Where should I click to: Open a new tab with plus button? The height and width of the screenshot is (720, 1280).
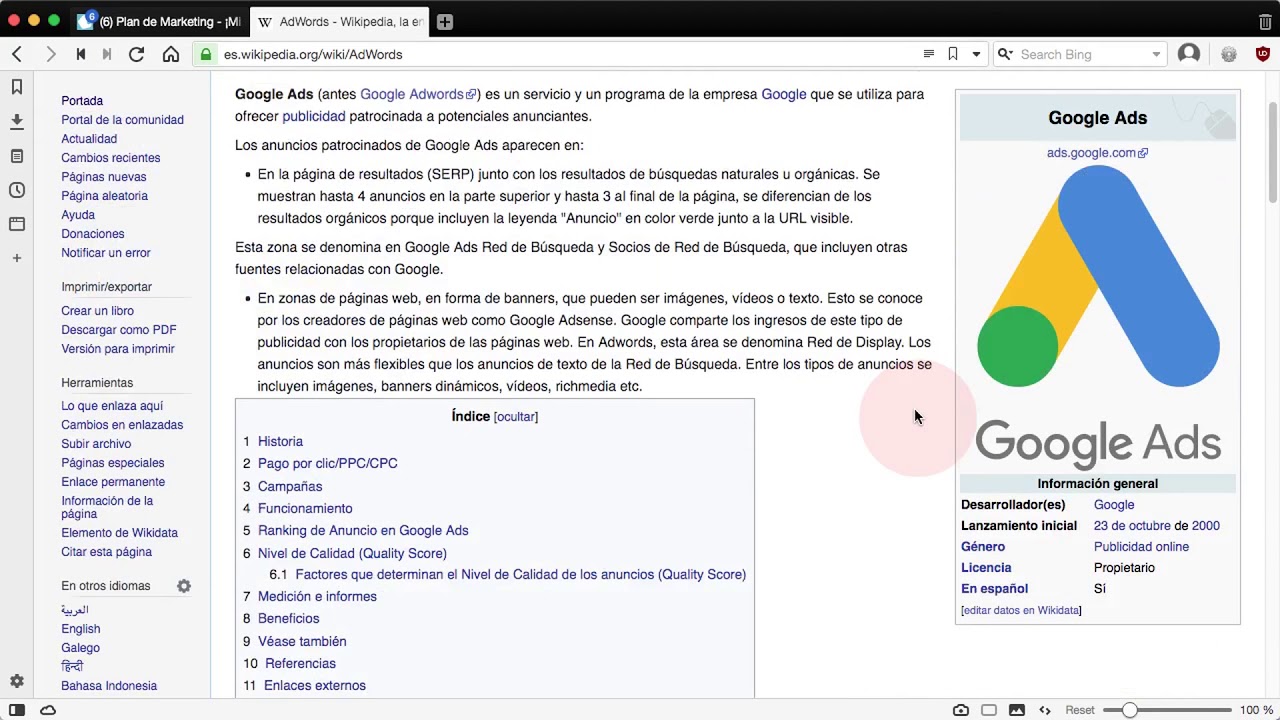coord(445,21)
